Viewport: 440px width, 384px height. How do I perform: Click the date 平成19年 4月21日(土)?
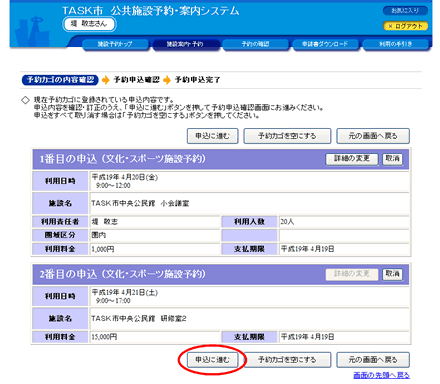(x=125, y=293)
